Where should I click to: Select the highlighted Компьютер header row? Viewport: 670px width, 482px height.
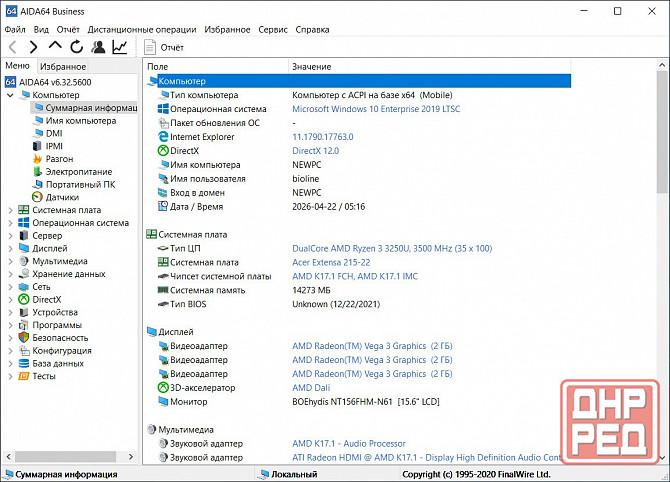coord(358,81)
